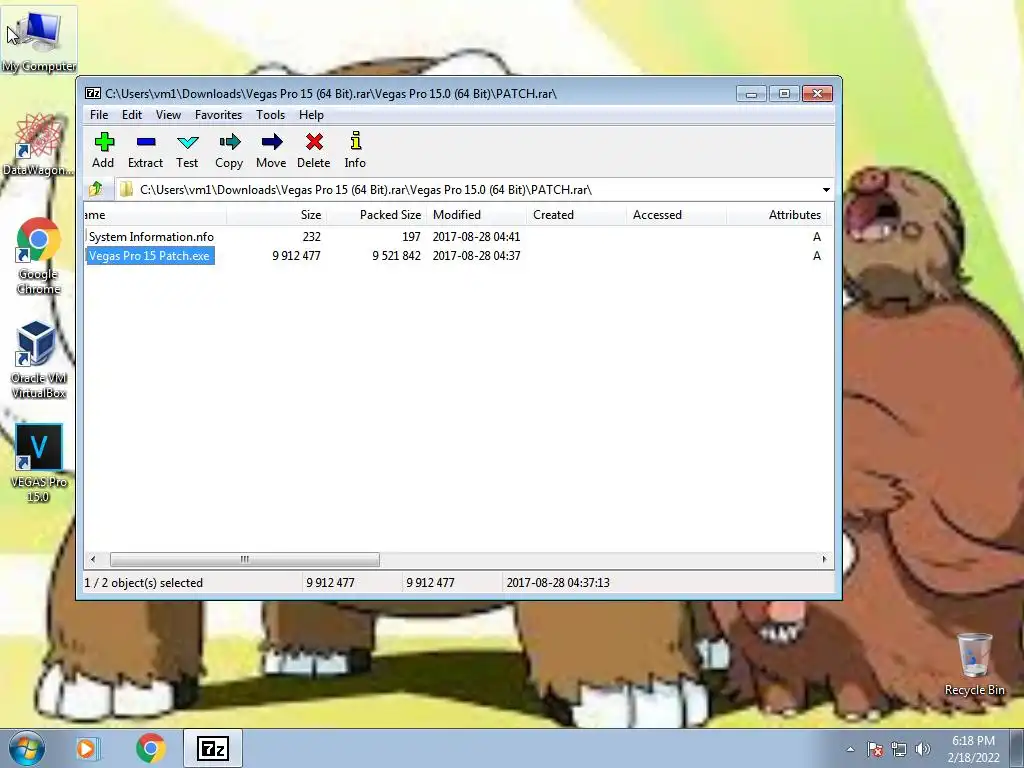Image resolution: width=1024 pixels, height=768 pixels.
Task: Select System Information.nfo file
Action: [151, 237]
